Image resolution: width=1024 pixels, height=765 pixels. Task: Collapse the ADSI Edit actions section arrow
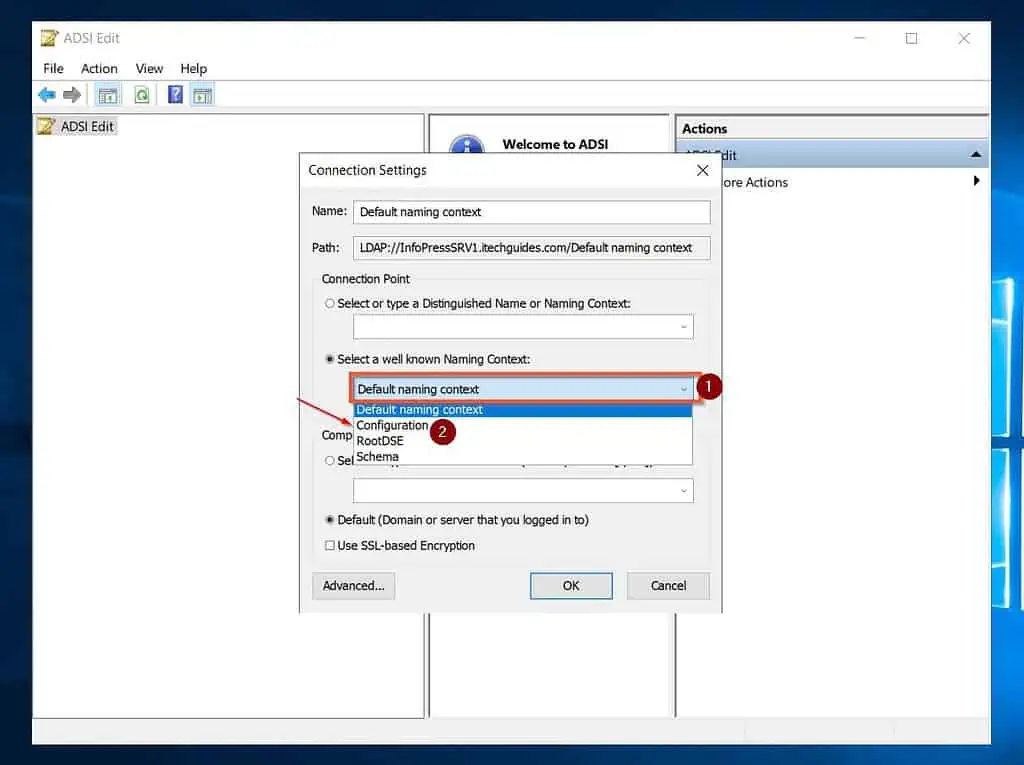pos(976,155)
